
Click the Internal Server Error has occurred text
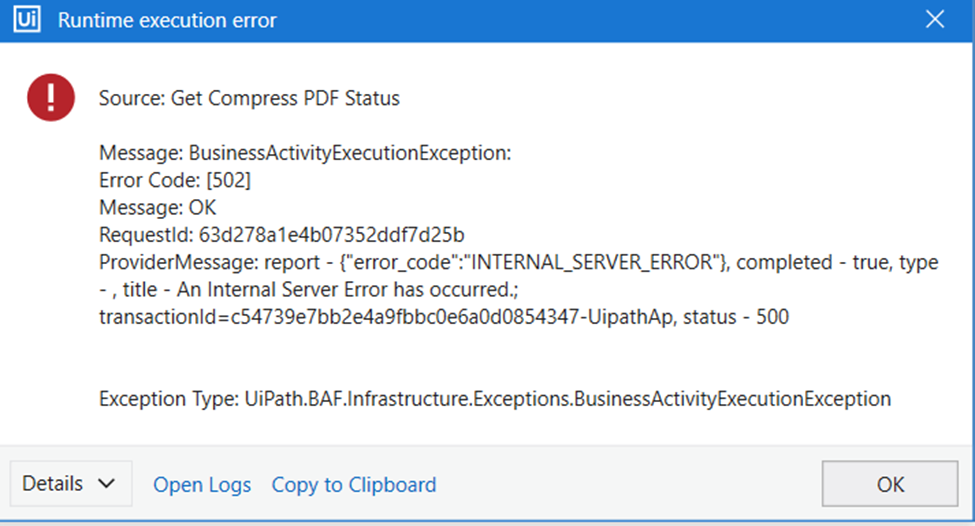(x=348, y=290)
